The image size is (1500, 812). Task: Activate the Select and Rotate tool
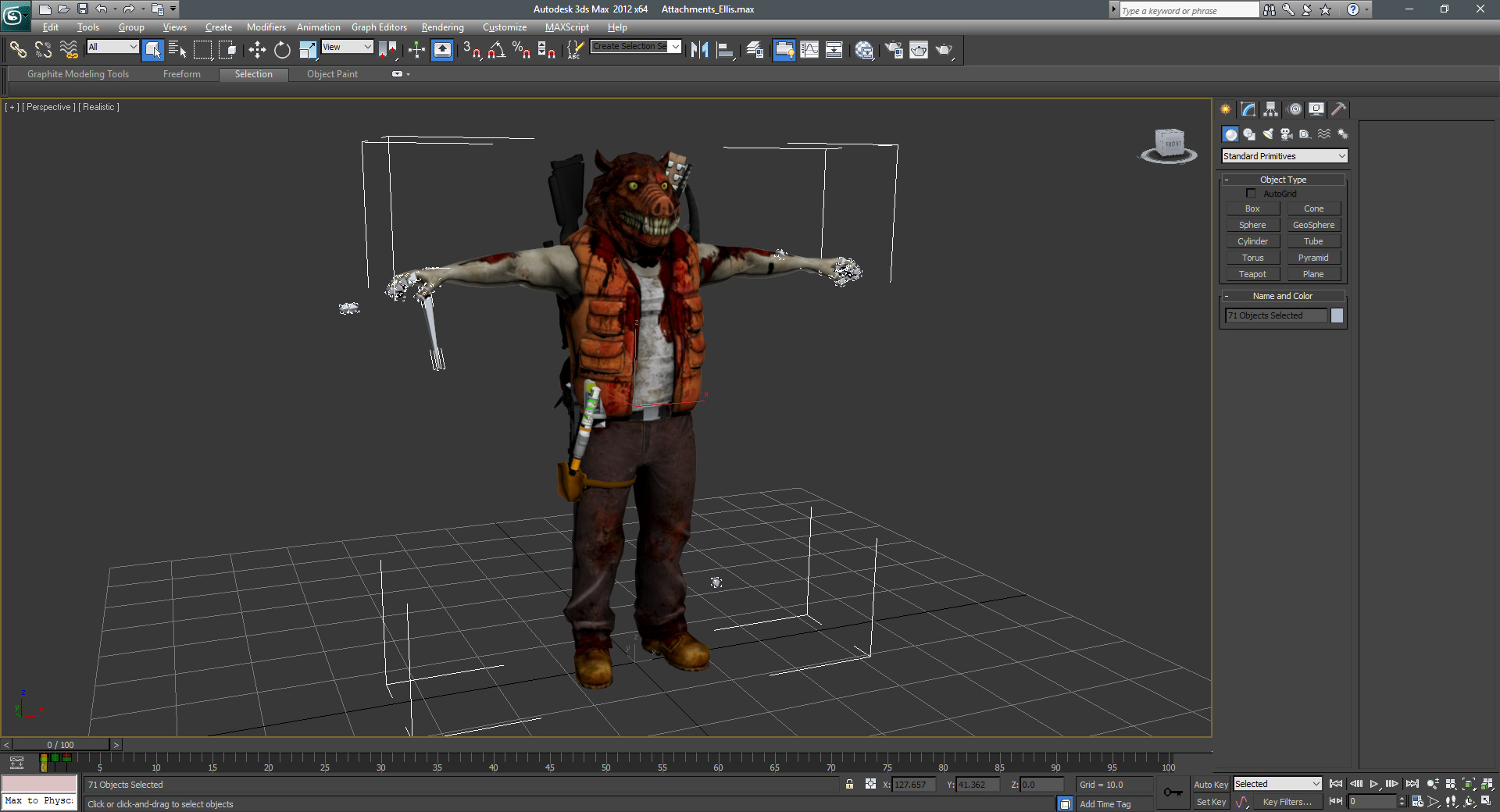[x=282, y=50]
